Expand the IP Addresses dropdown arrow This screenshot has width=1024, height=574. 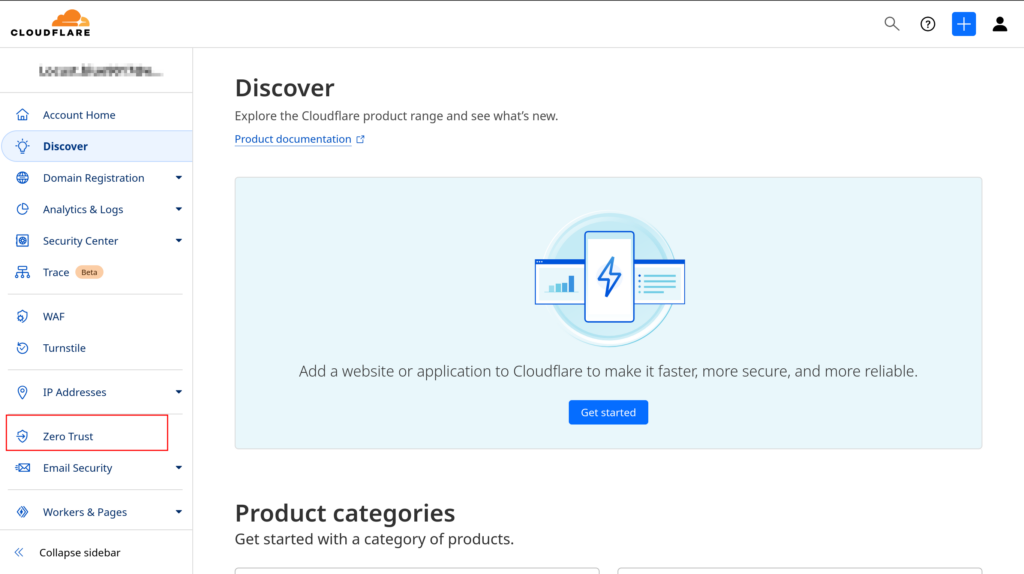(178, 392)
